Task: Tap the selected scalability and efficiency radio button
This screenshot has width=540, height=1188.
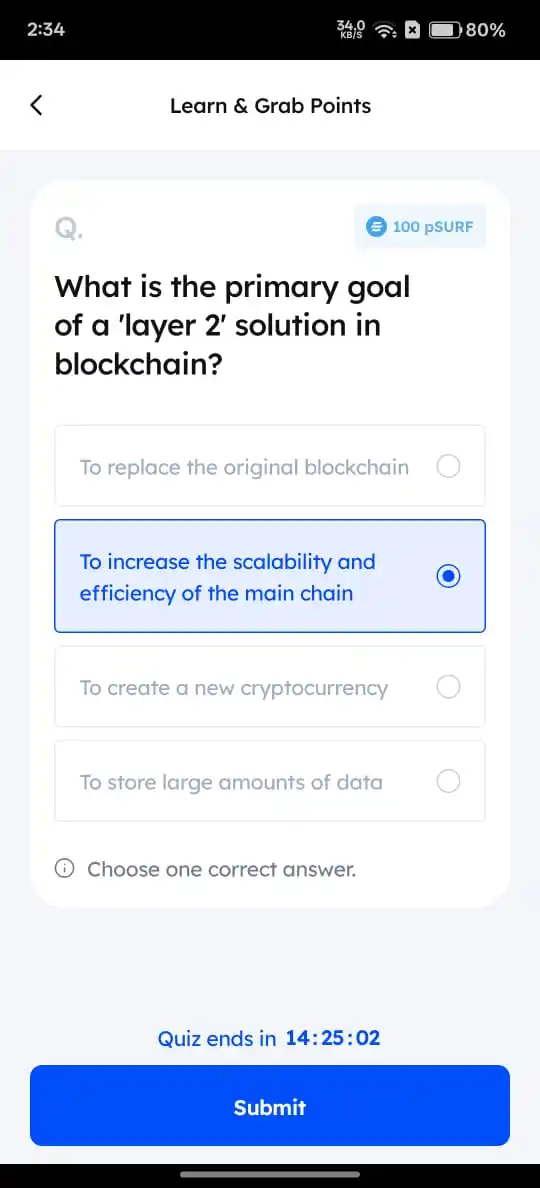Action: (x=448, y=577)
